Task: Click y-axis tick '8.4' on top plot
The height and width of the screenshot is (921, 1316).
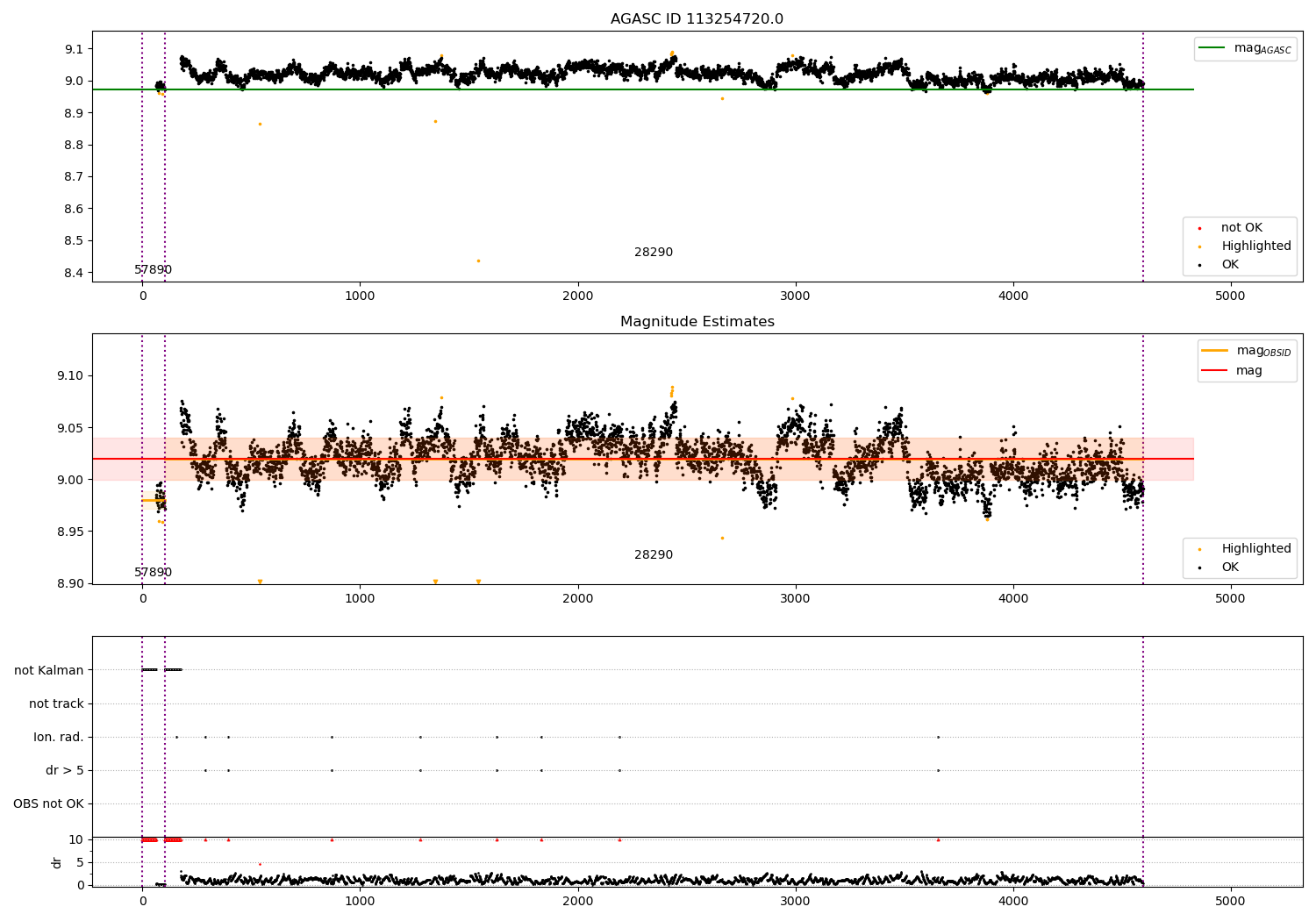Action: coord(75,273)
